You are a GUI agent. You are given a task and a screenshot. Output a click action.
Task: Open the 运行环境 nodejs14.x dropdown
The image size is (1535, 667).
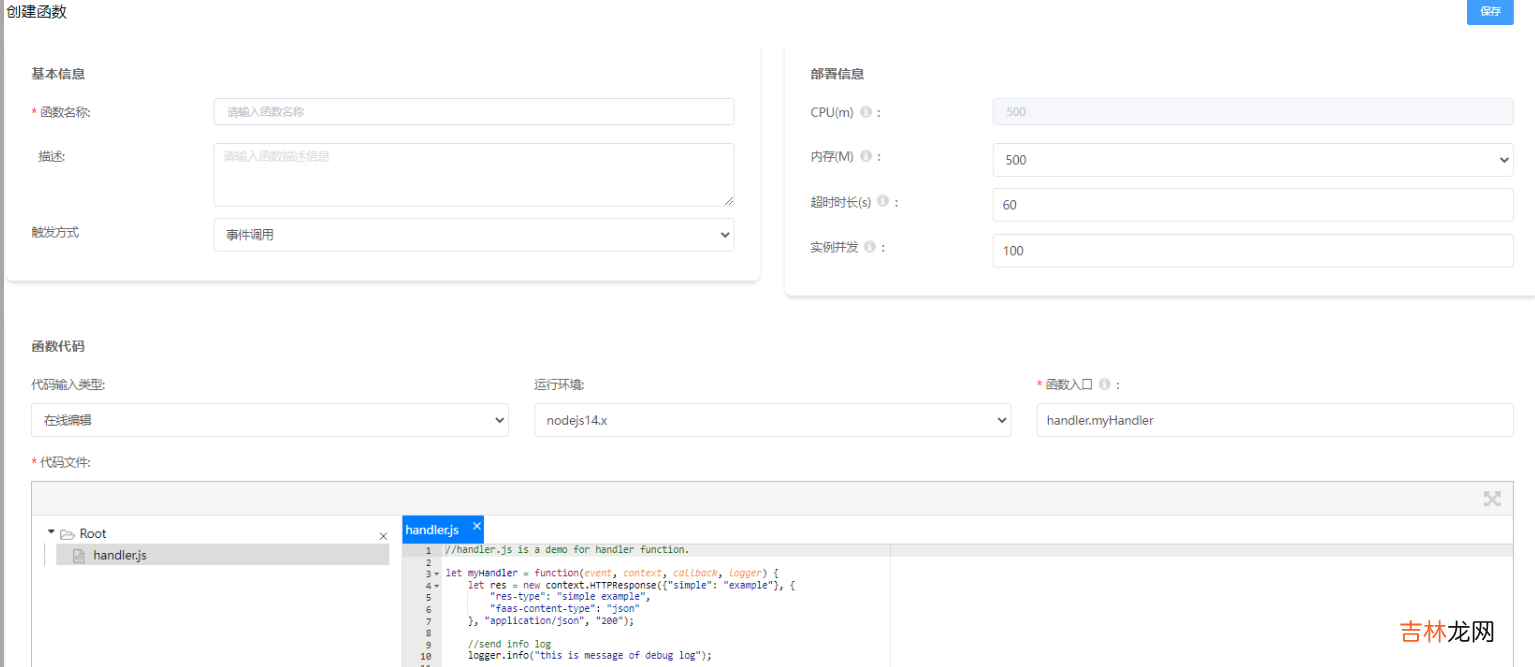point(772,421)
